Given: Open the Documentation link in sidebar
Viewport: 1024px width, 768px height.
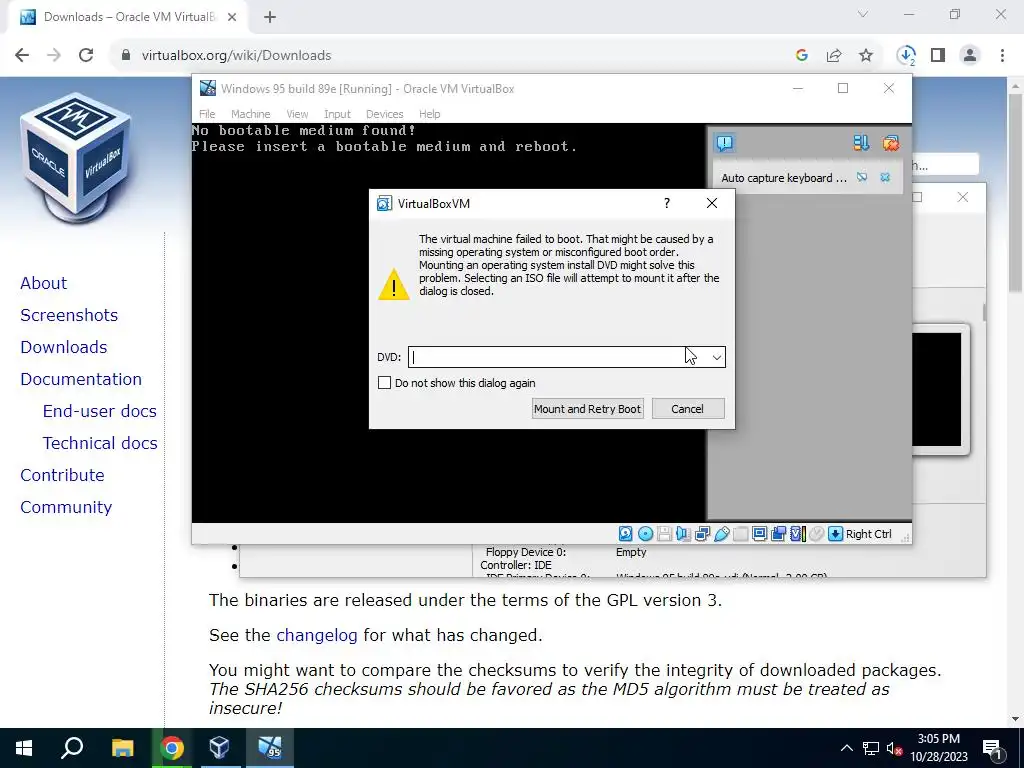Looking at the screenshot, I should (81, 379).
